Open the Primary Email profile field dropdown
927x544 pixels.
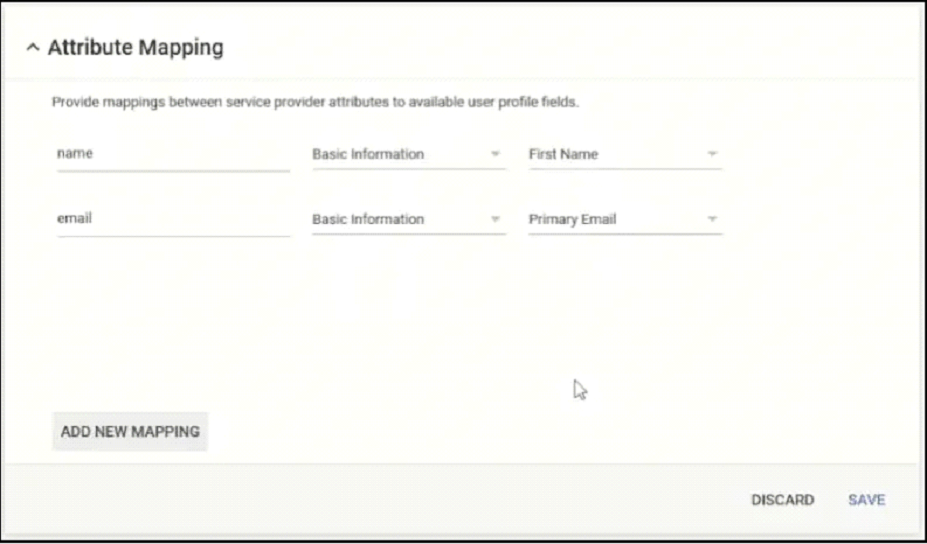tap(625, 220)
